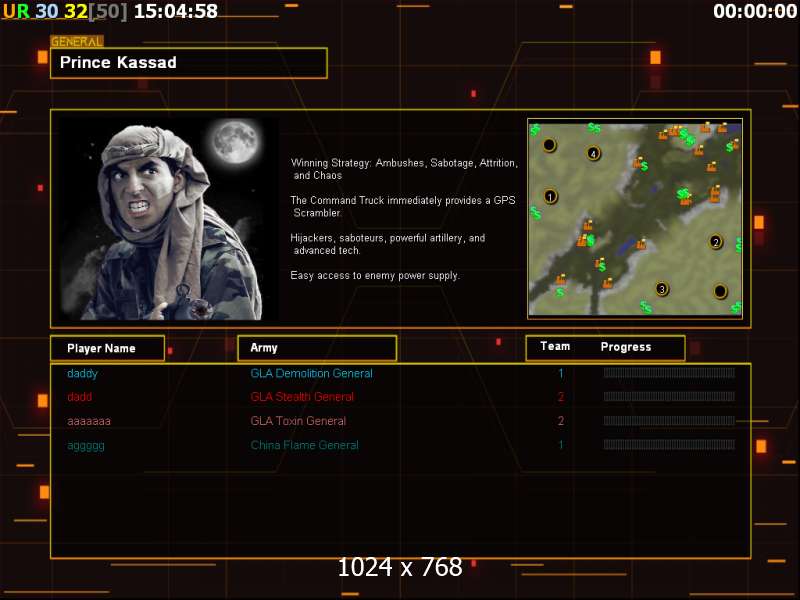Viewport: 800px width, 600px height.
Task: Select the Player Name column header
Action: (108, 348)
